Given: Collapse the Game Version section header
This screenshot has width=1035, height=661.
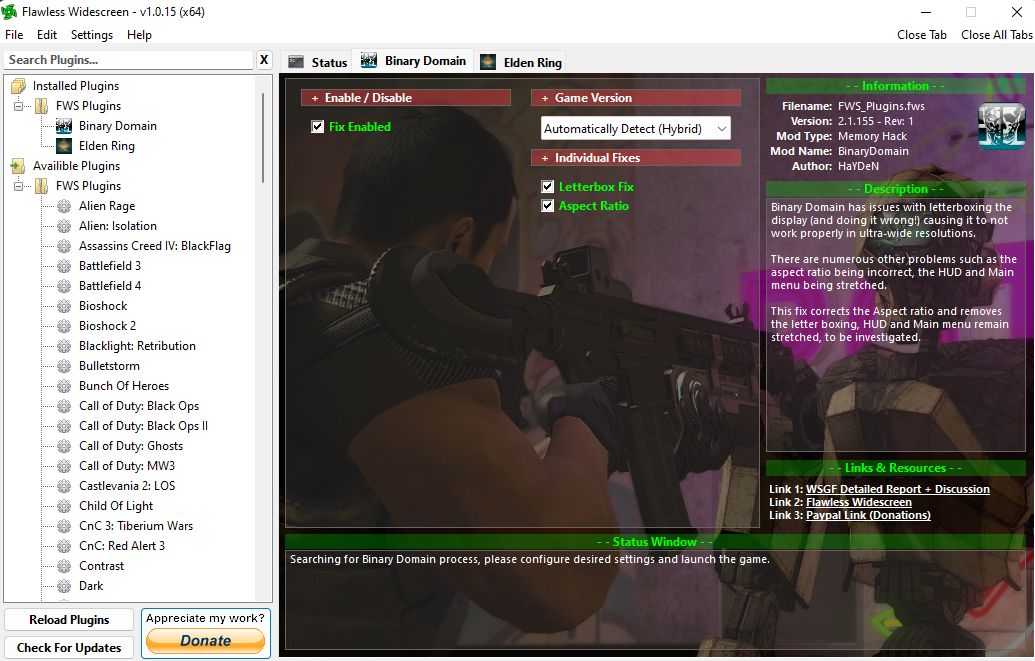Looking at the screenshot, I should point(636,98).
